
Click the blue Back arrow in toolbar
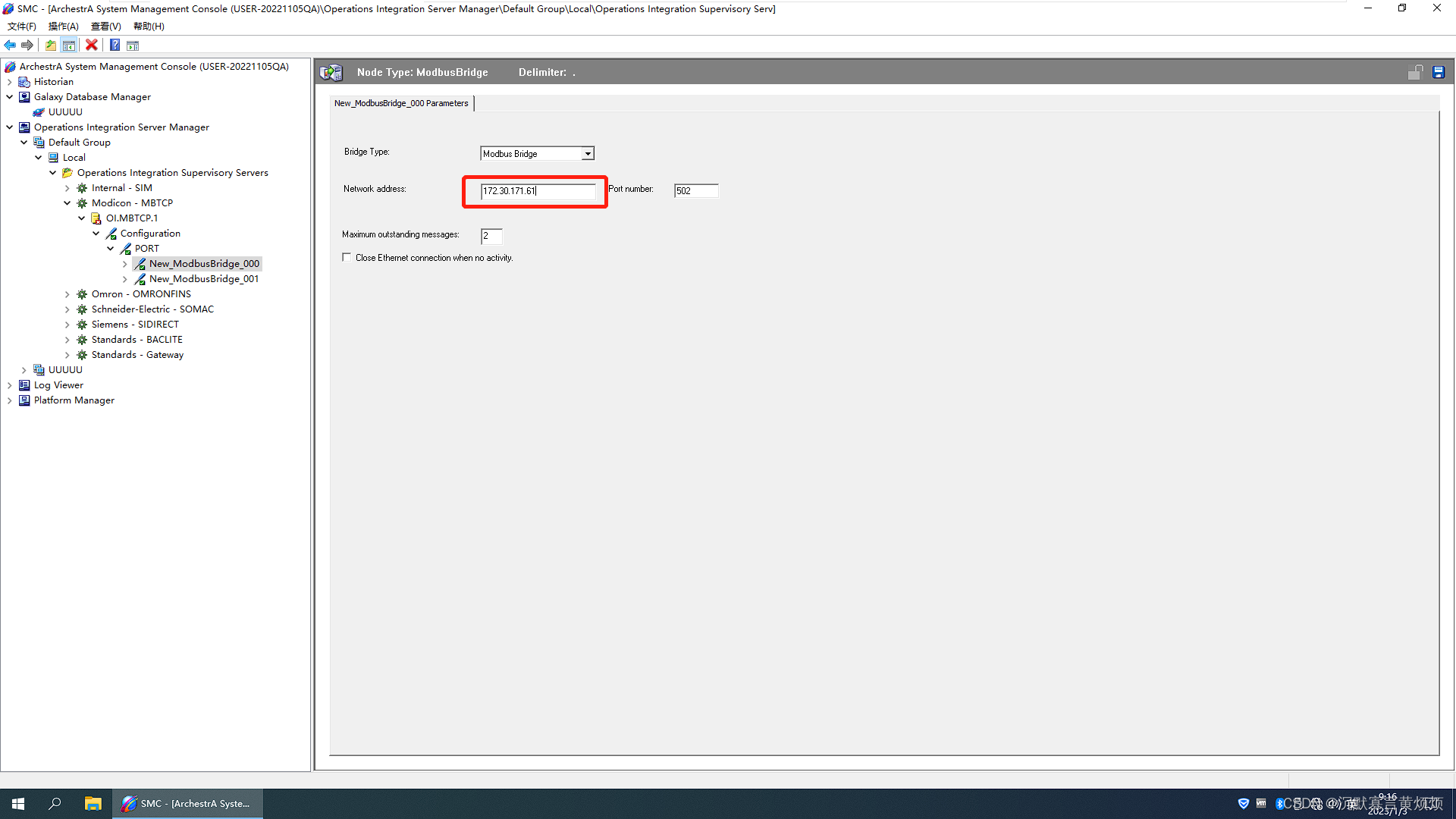click(x=10, y=45)
